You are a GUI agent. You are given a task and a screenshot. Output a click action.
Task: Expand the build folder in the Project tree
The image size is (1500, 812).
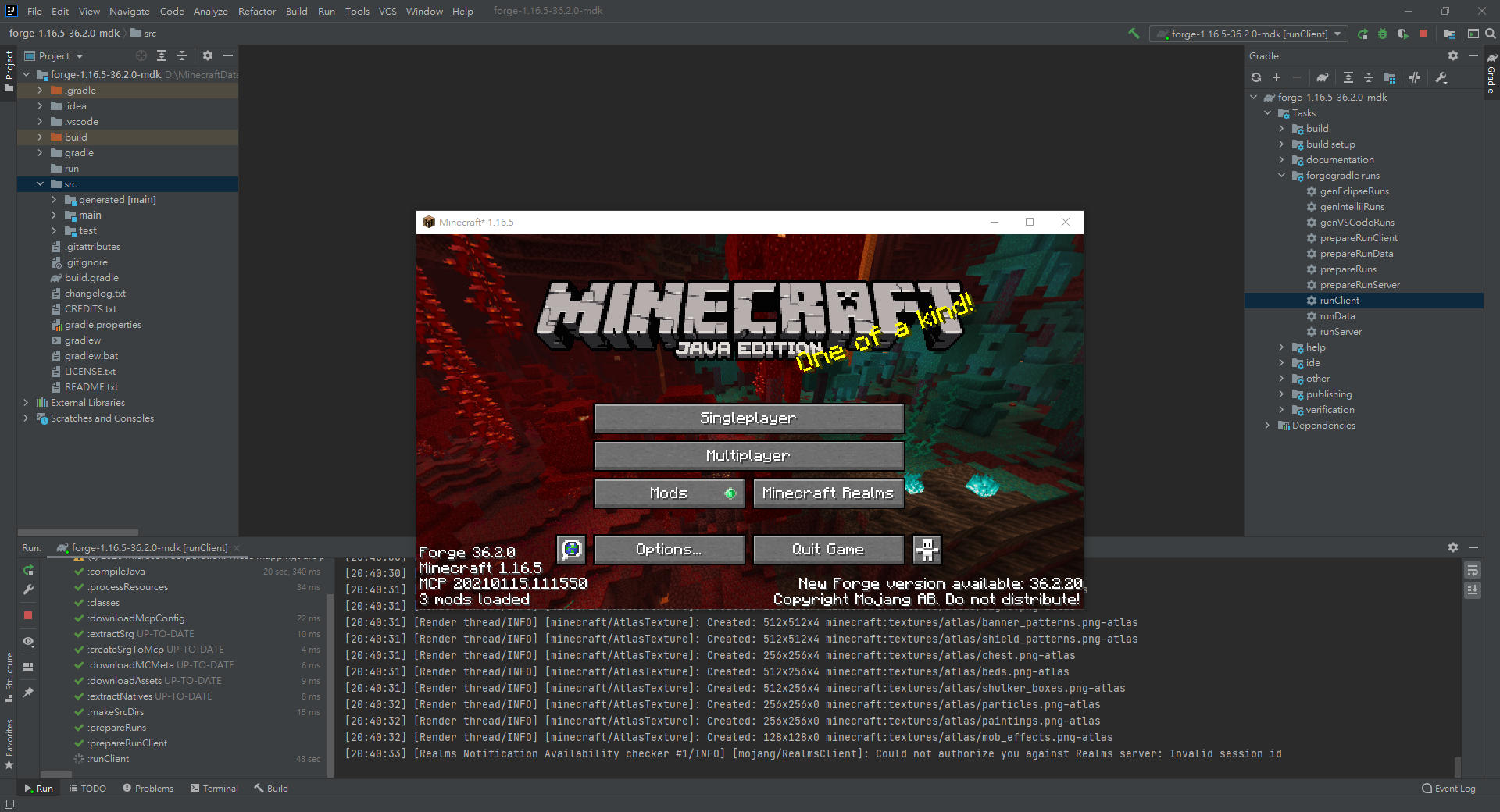40,137
